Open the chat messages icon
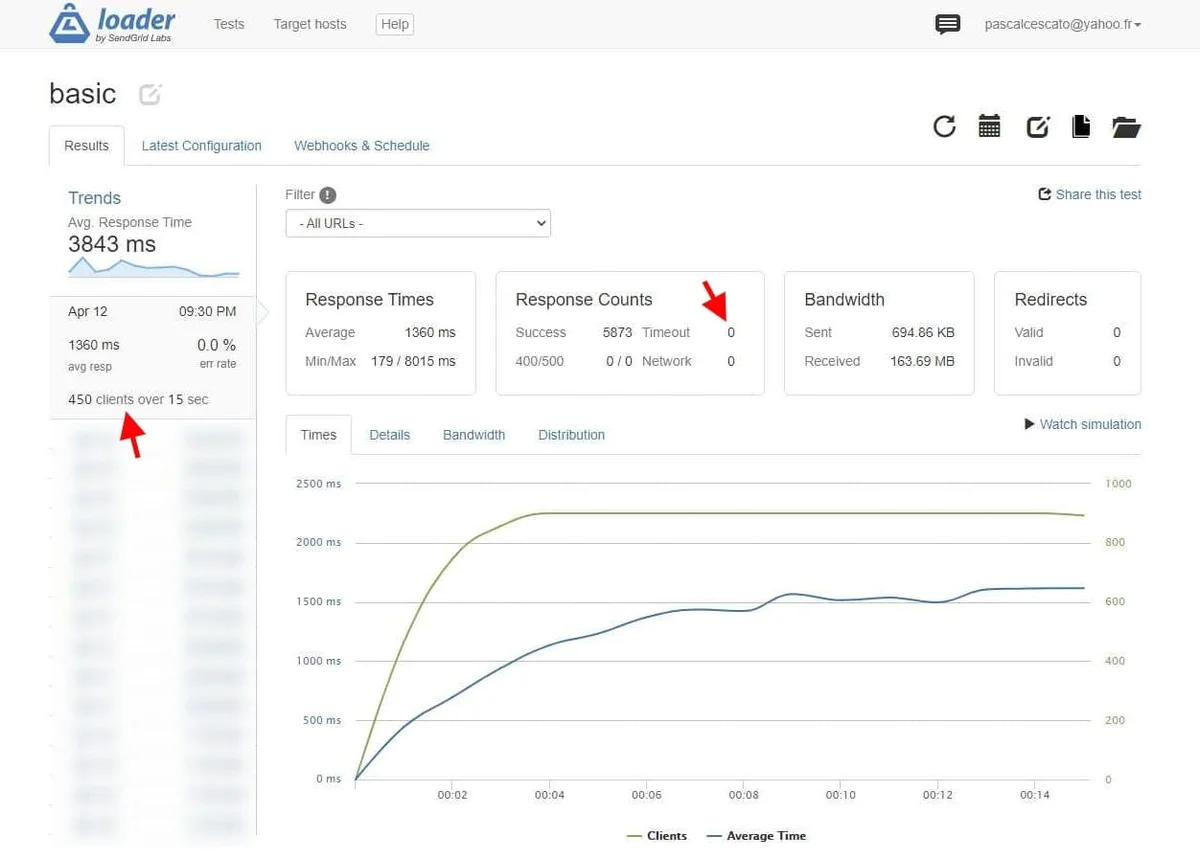1200x859 pixels. (x=947, y=25)
